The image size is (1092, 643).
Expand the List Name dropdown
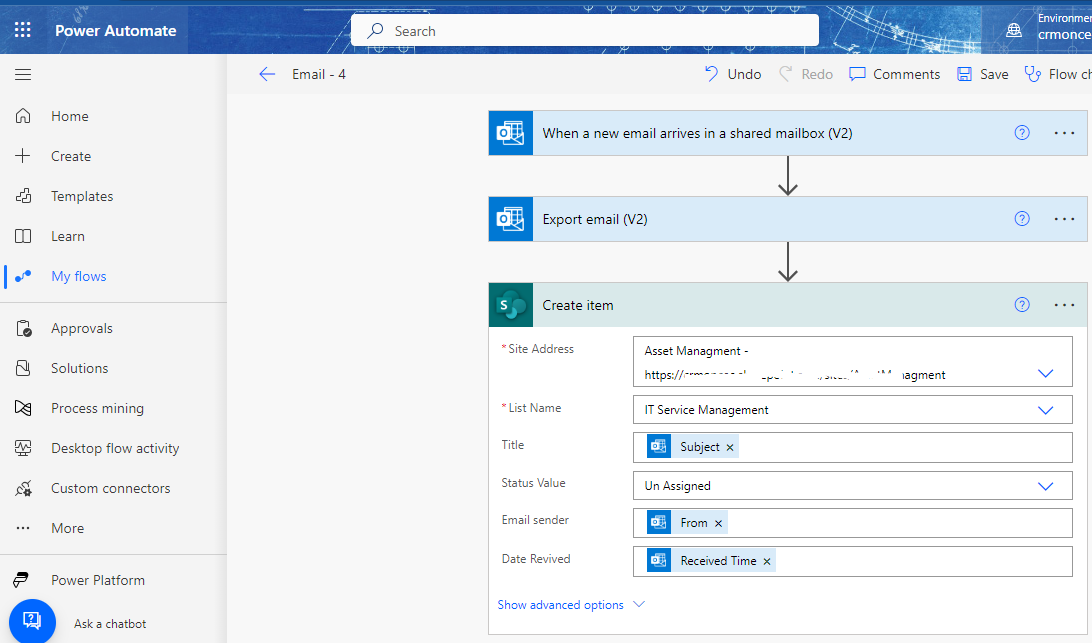(1045, 410)
